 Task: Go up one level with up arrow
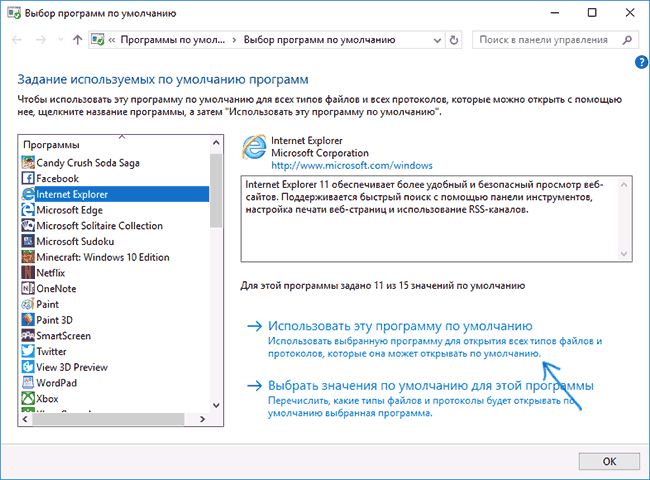point(77,40)
